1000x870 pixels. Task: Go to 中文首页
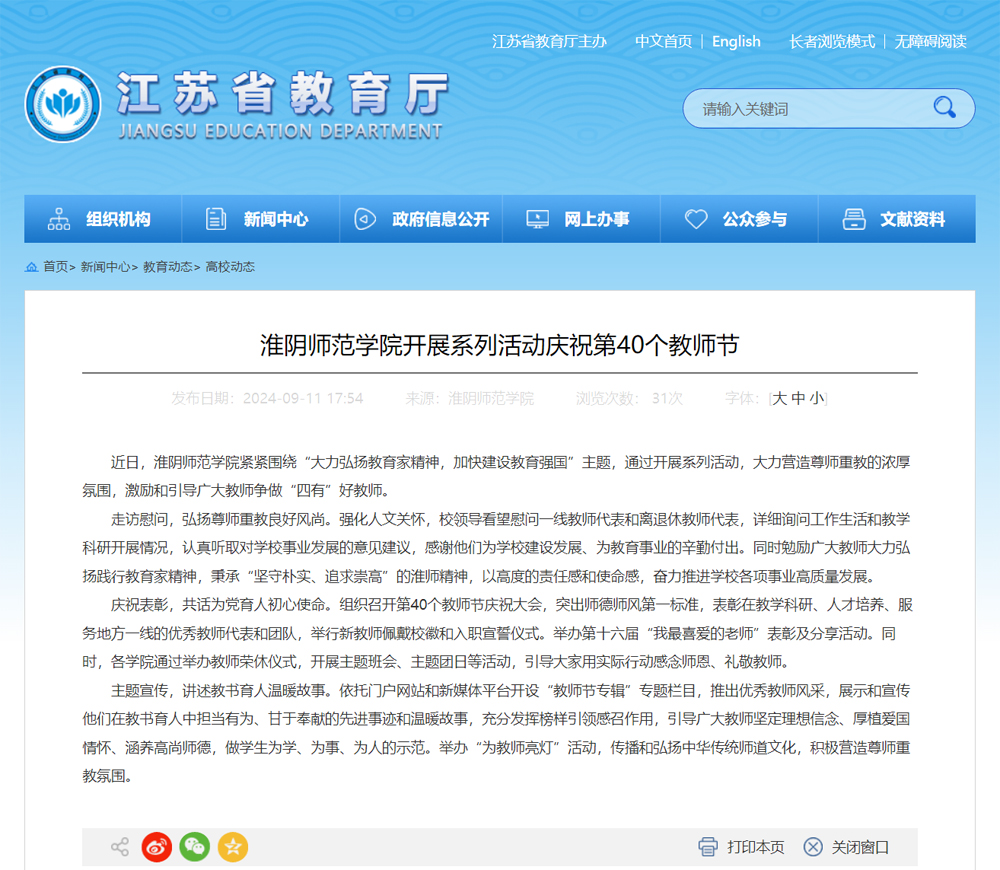pos(663,41)
